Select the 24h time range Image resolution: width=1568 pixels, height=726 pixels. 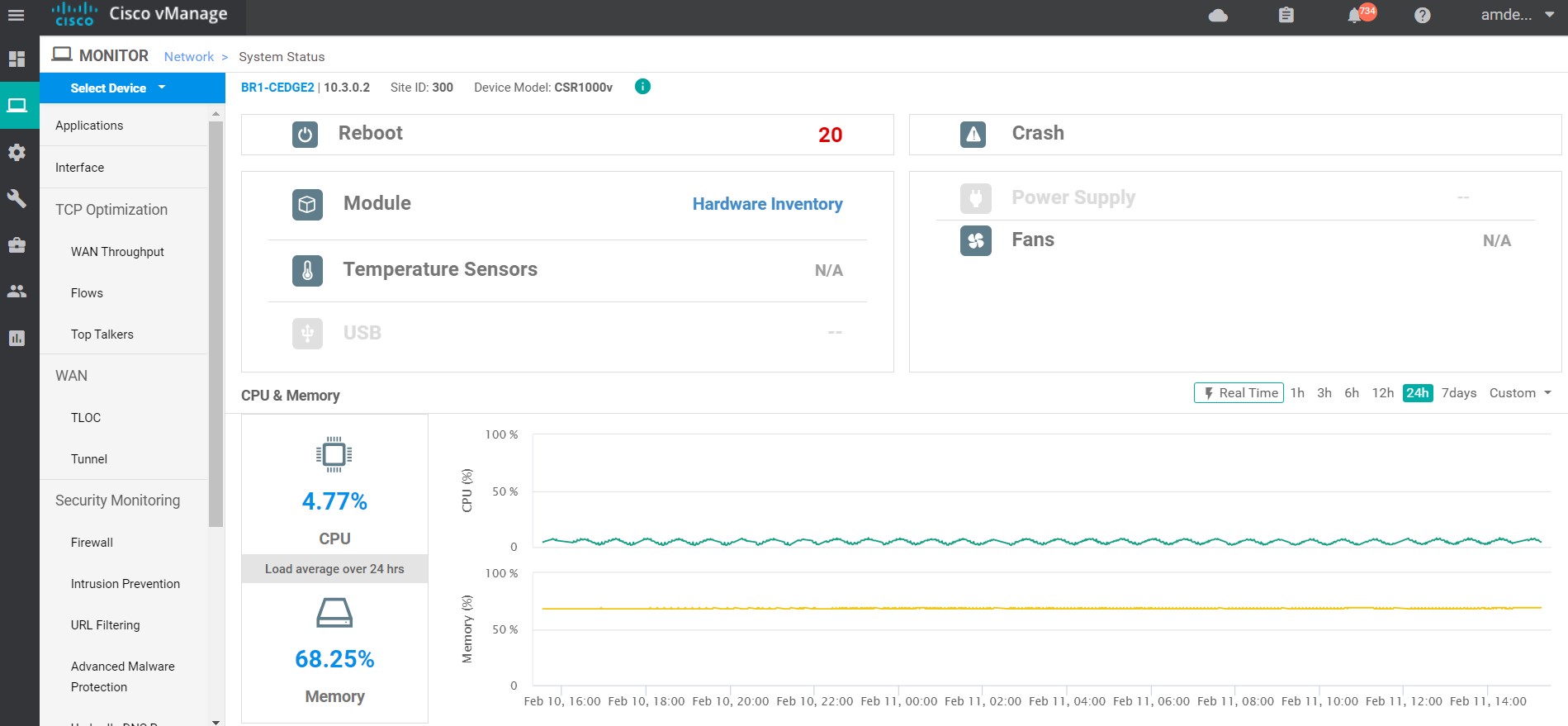(x=1417, y=393)
